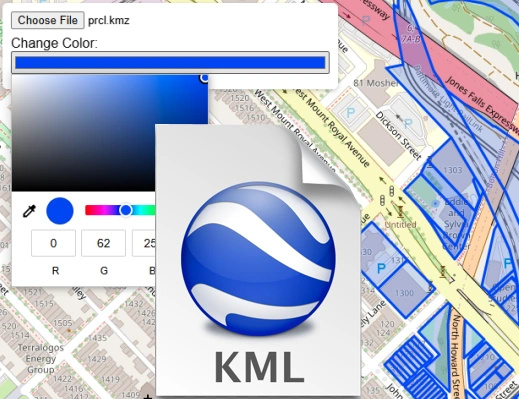Click the 81 Mosher building label
Viewport: 519px width, 399px height.
pyautogui.click(x=376, y=83)
